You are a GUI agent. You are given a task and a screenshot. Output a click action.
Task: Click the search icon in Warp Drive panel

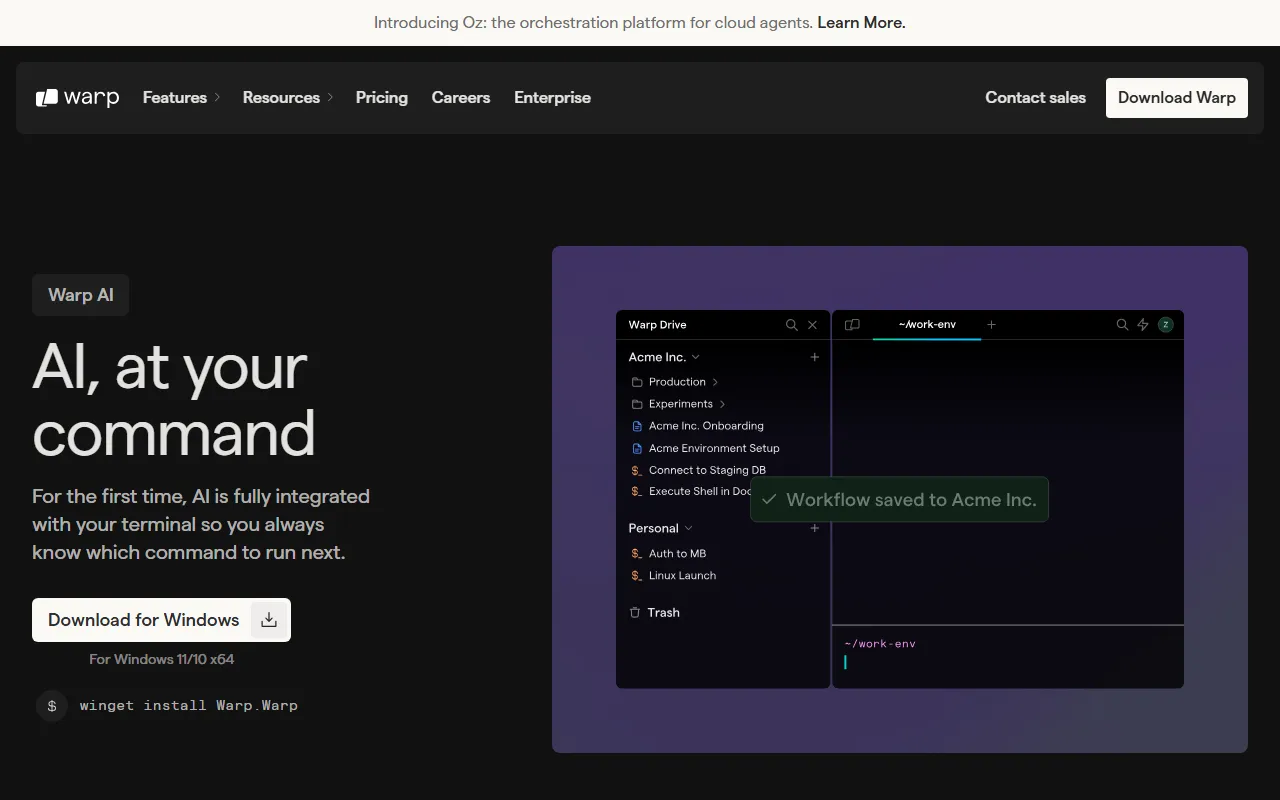[791, 325]
